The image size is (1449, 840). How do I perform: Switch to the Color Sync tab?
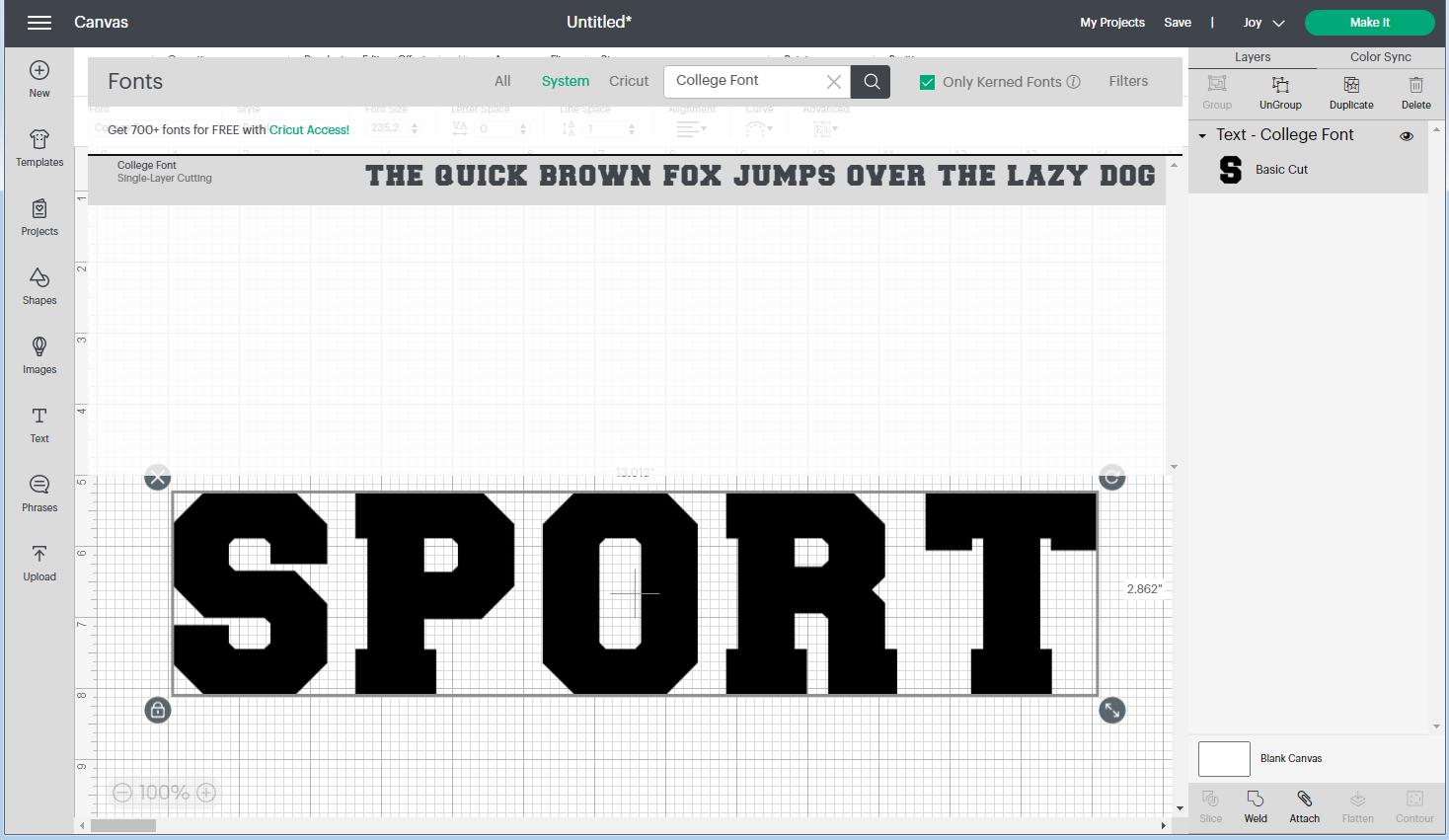pos(1380,57)
